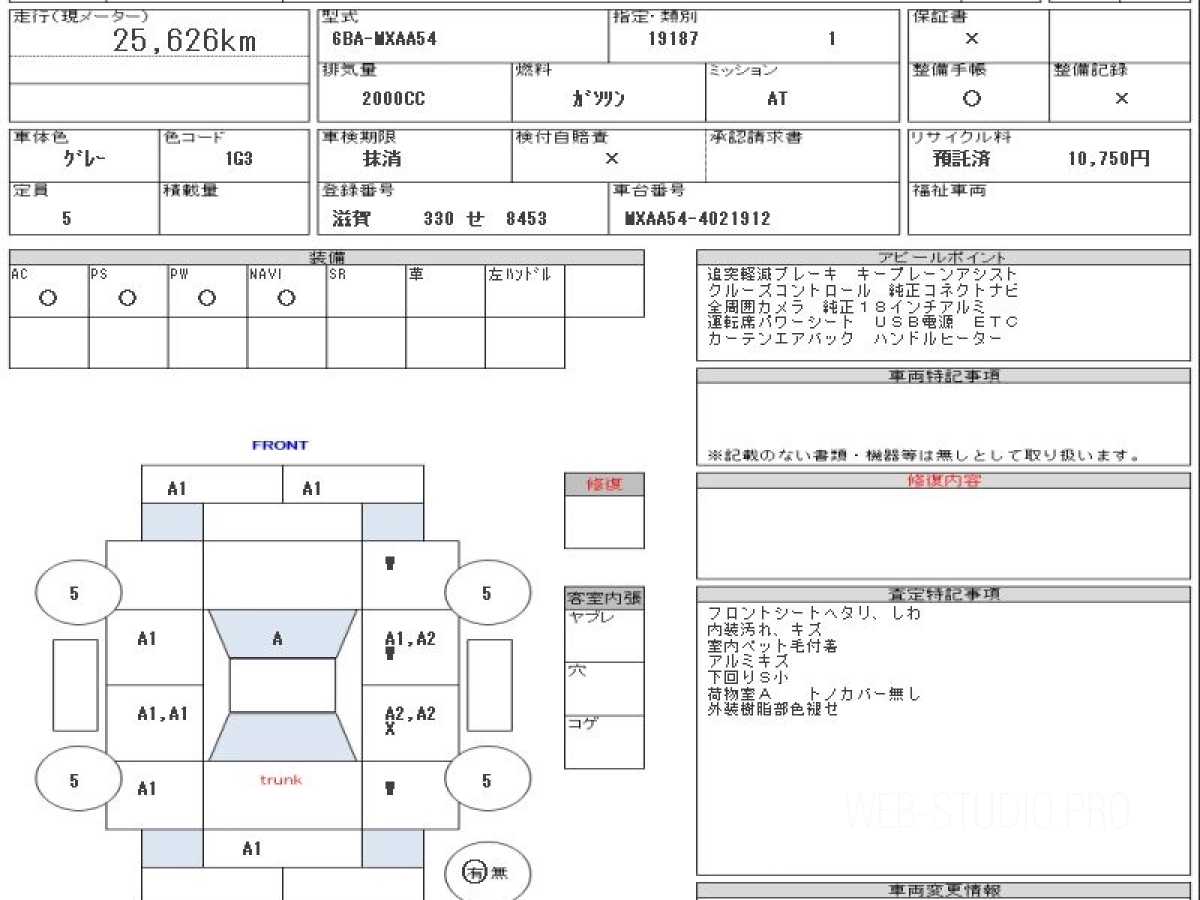Click the diagram panel marked A2,A2 X
The height and width of the screenshot is (900, 1200).
410,721
